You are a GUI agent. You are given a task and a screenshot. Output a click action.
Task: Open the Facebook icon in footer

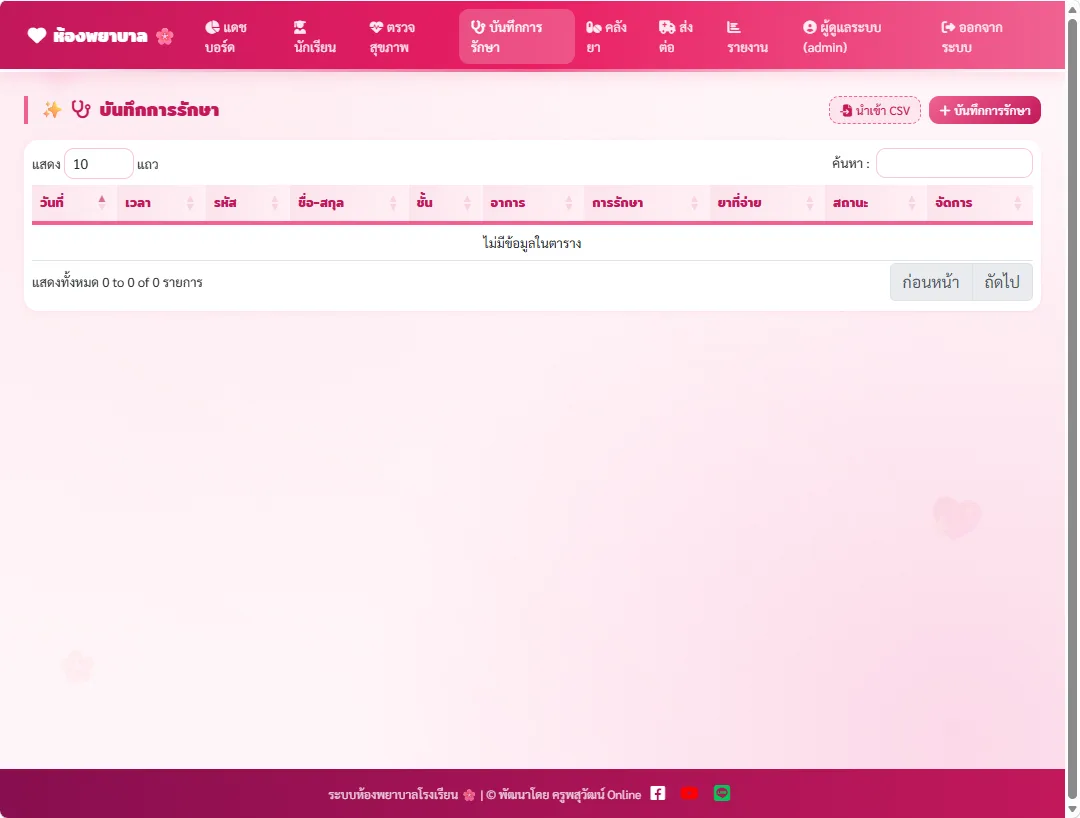658,793
